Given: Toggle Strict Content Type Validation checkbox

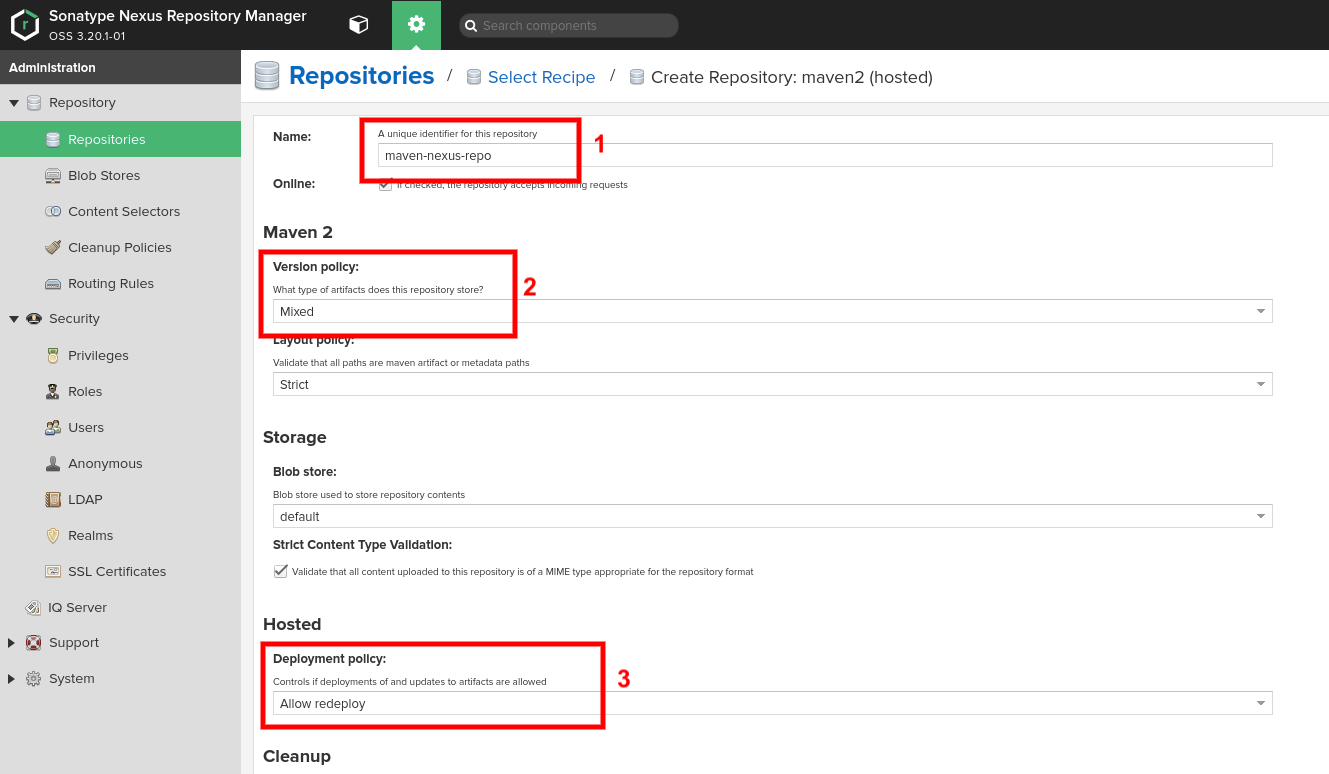Looking at the screenshot, I should tap(280, 572).
